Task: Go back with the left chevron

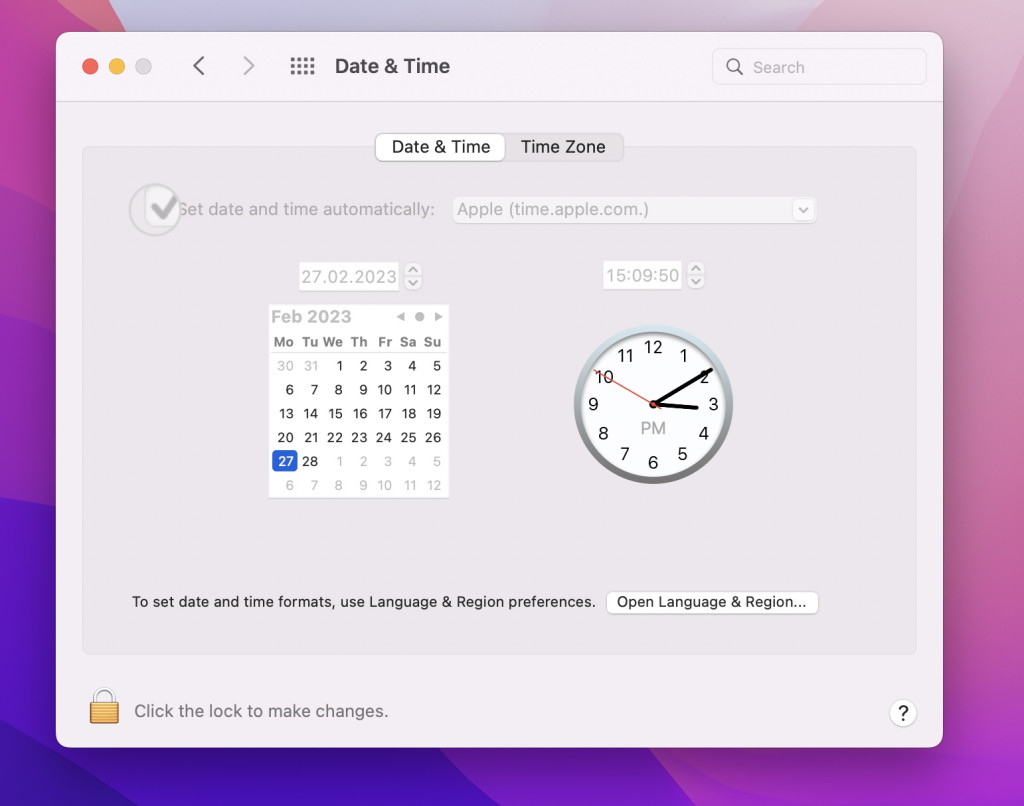Action: tap(199, 66)
